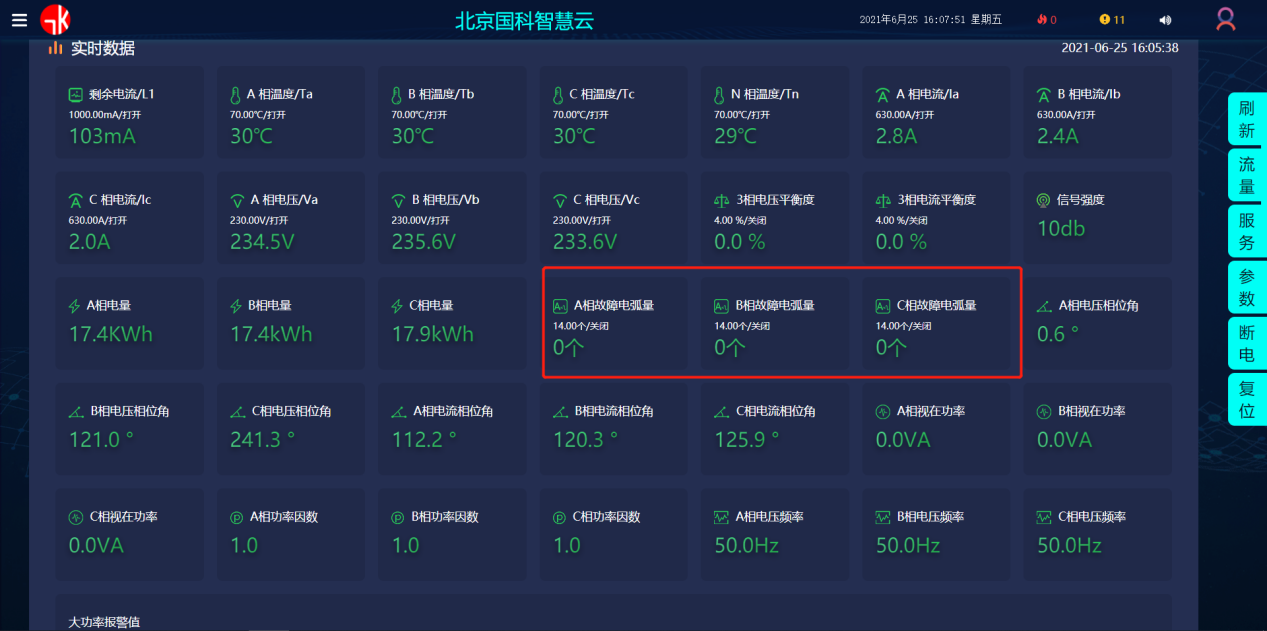Screen dimensions: 1267x631
Task: Click the A相温度 thermometer icon
Action: [x=236, y=95]
